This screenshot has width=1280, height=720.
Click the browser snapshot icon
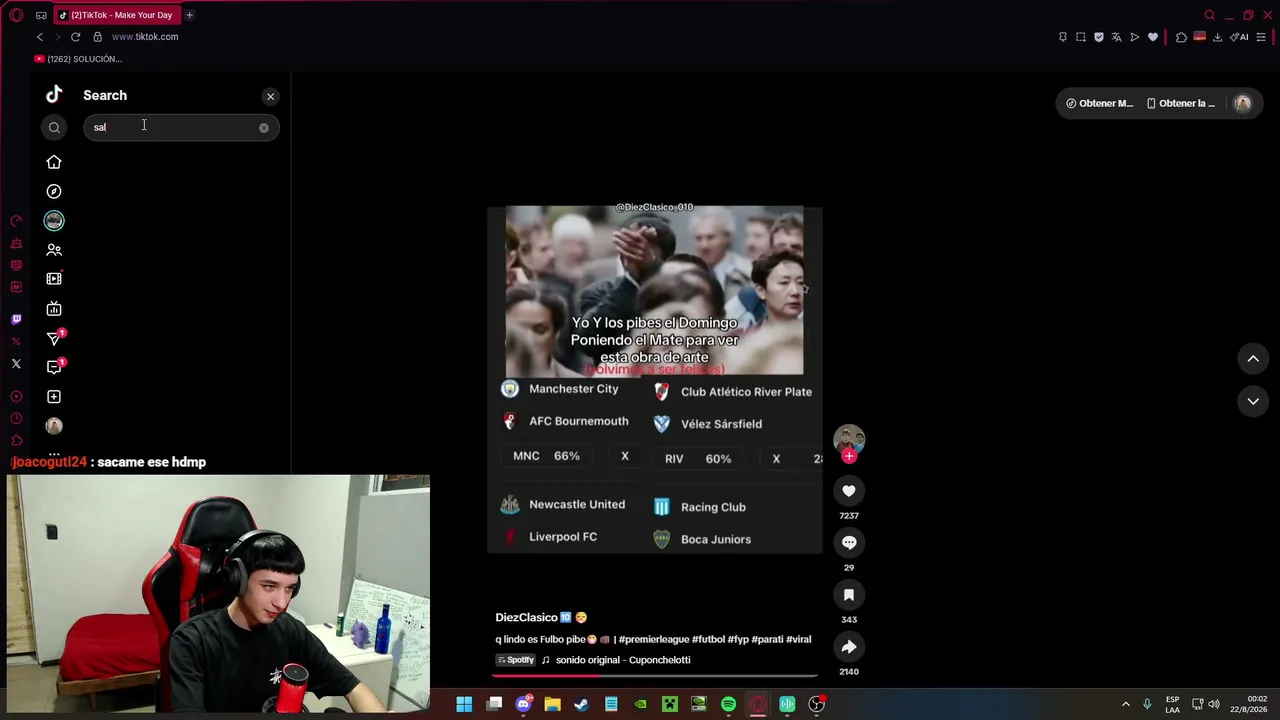(1081, 37)
